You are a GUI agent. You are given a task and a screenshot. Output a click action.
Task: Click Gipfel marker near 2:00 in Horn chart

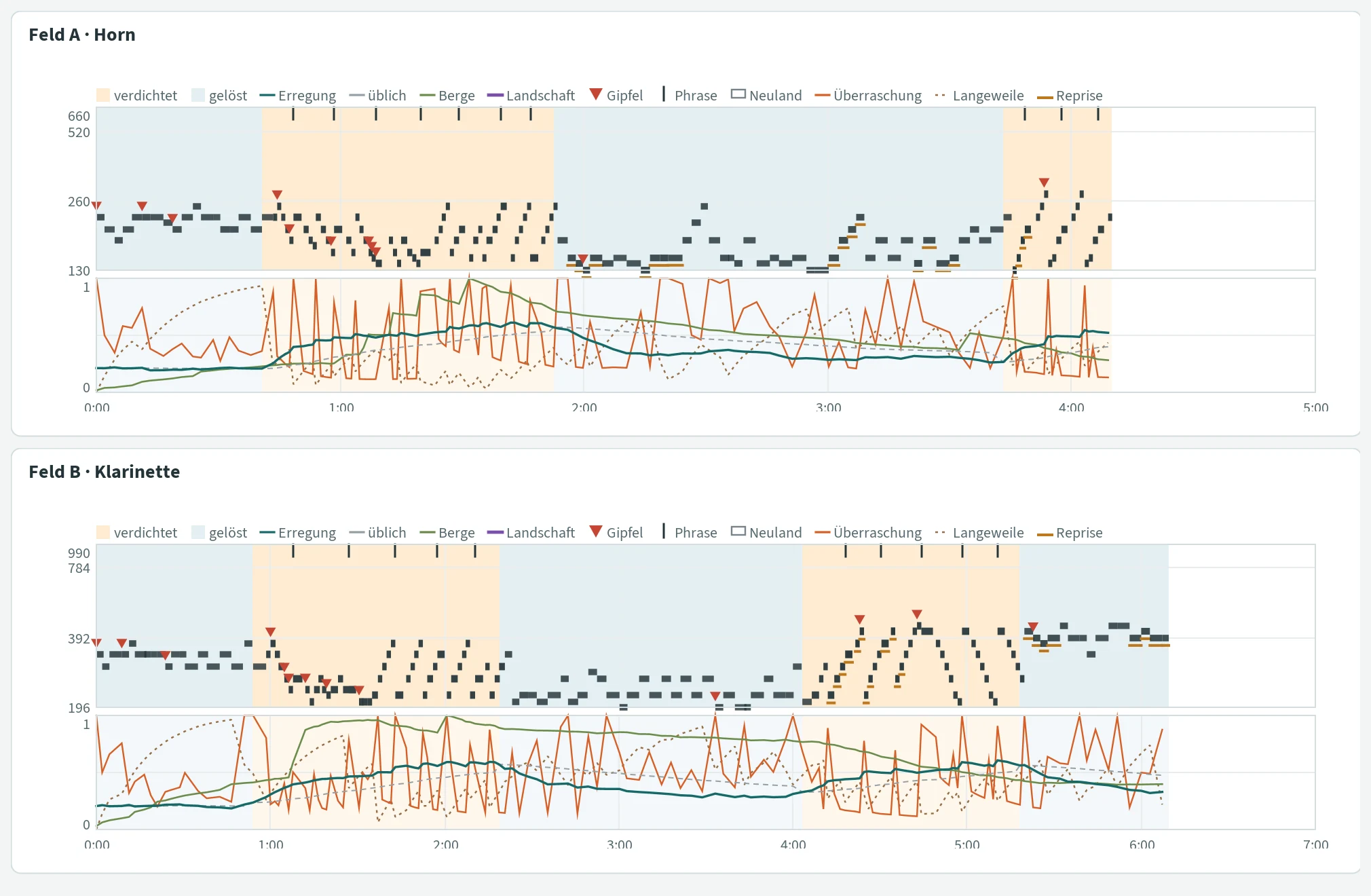(583, 259)
